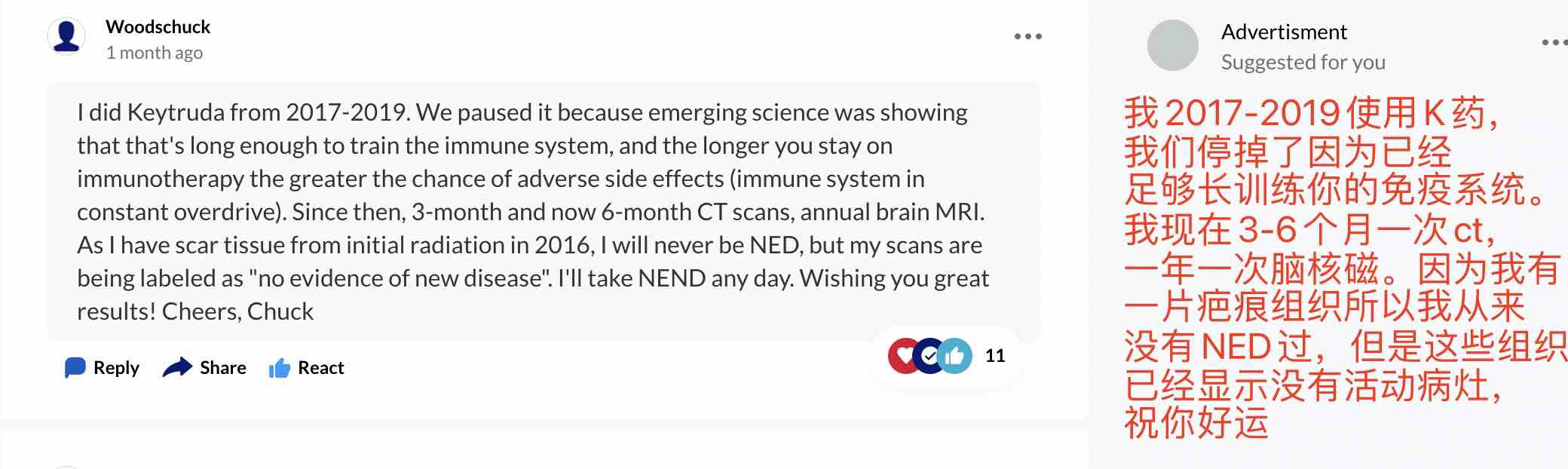The height and width of the screenshot is (469, 1568).
Task: Expand the Advertisment three-dot options menu
Action: 1554,42
